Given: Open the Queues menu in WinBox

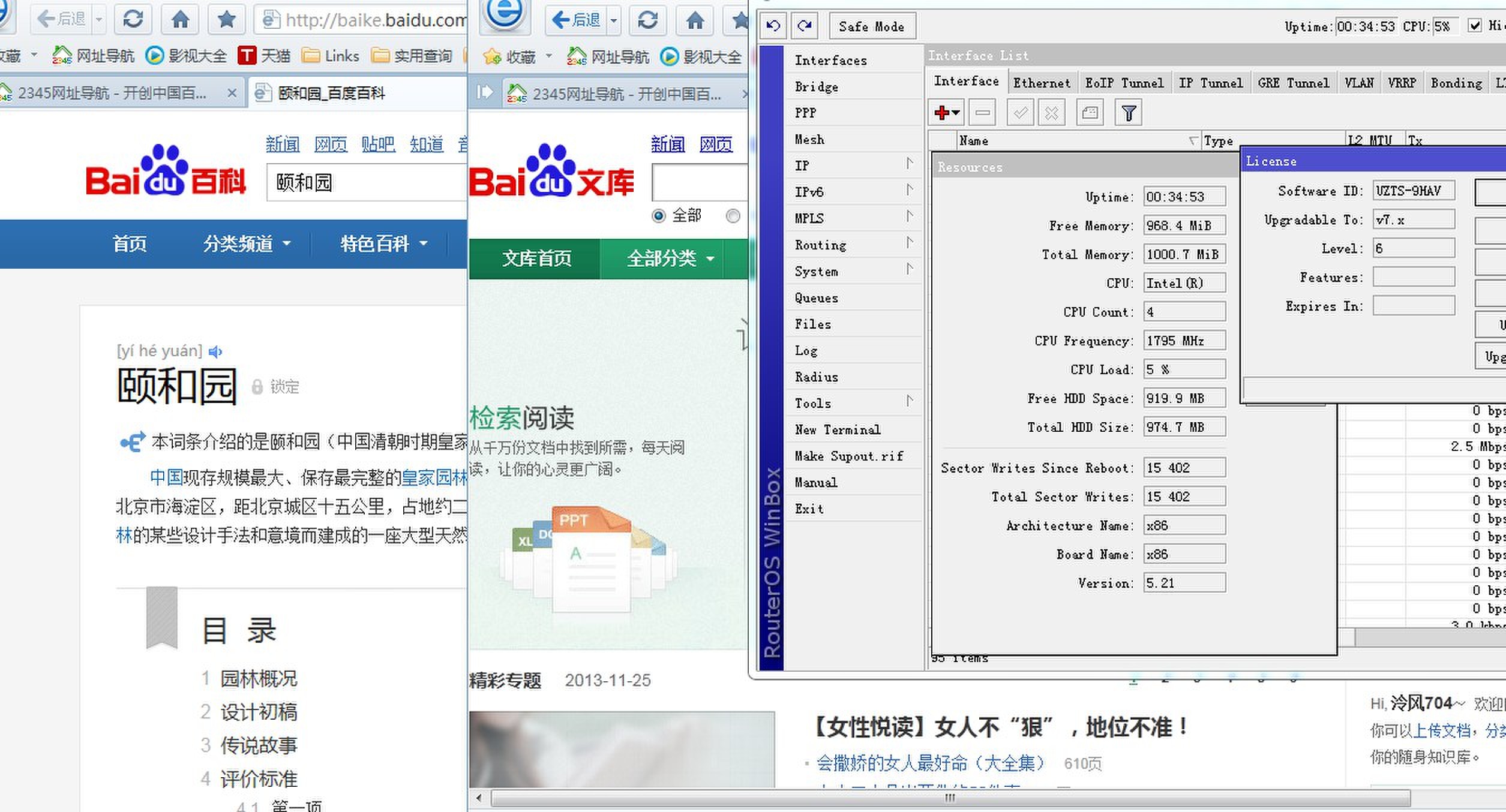Looking at the screenshot, I should pyautogui.click(x=853, y=297).
